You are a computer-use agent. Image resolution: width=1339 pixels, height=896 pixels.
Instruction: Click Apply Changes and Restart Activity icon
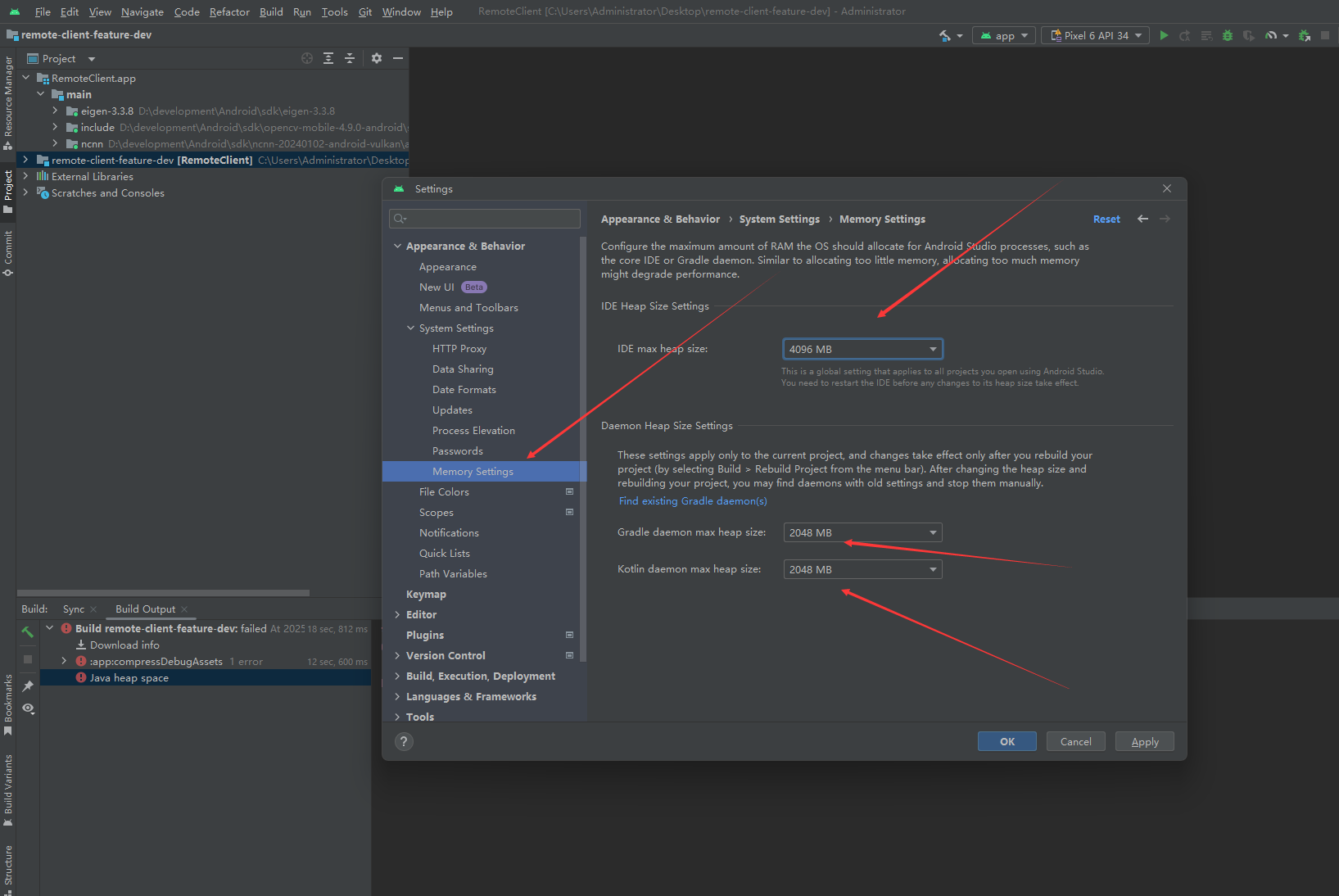pyautogui.click(x=1185, y=35)
